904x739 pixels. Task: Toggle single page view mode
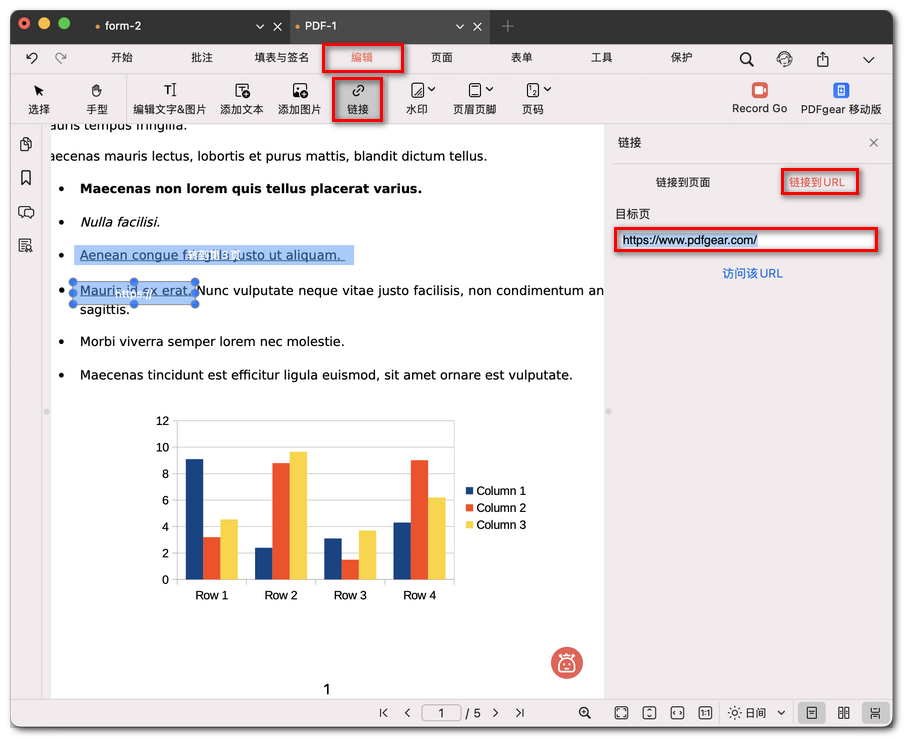pyautogui.click(x=812, y=713)
